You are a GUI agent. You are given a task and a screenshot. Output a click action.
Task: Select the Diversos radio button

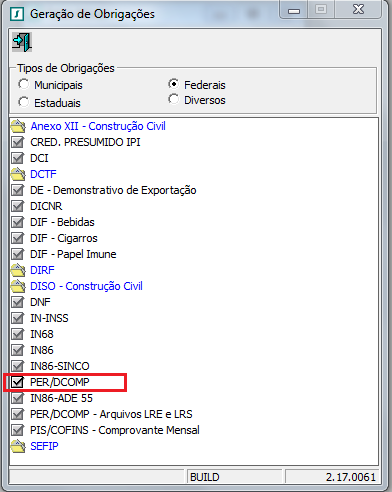point(173,99)
